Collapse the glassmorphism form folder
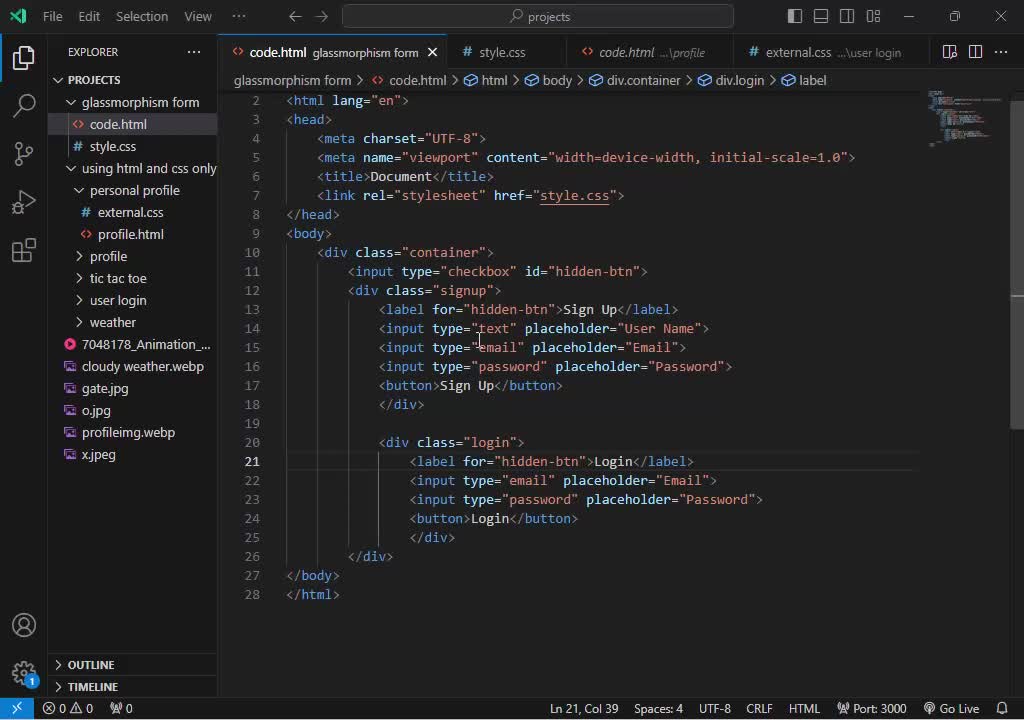This screenshot has width=1024, height=720. 140,102
